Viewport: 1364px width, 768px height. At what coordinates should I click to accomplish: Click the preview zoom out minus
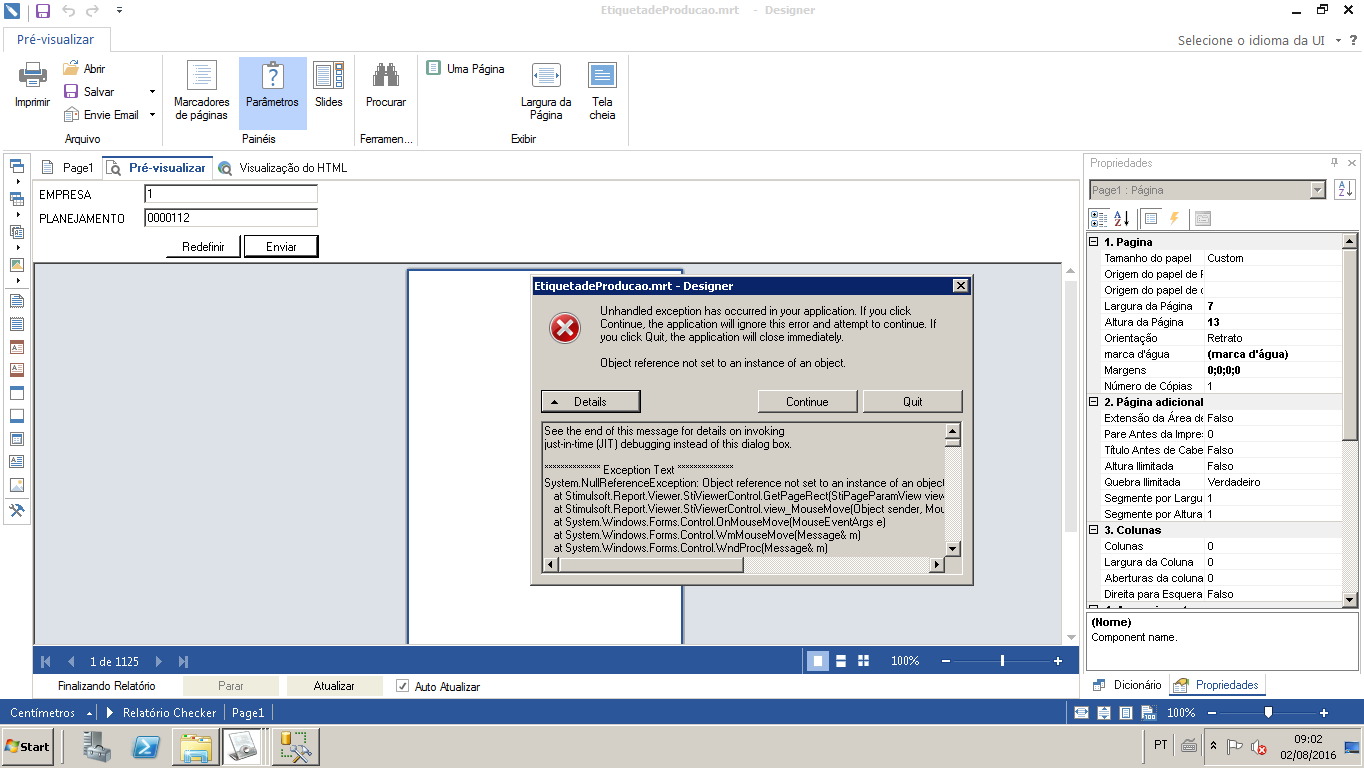945,661
